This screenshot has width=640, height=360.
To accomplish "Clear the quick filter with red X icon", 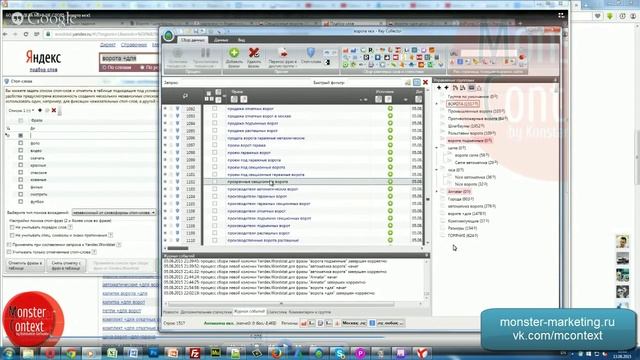I will pos(425,82).
